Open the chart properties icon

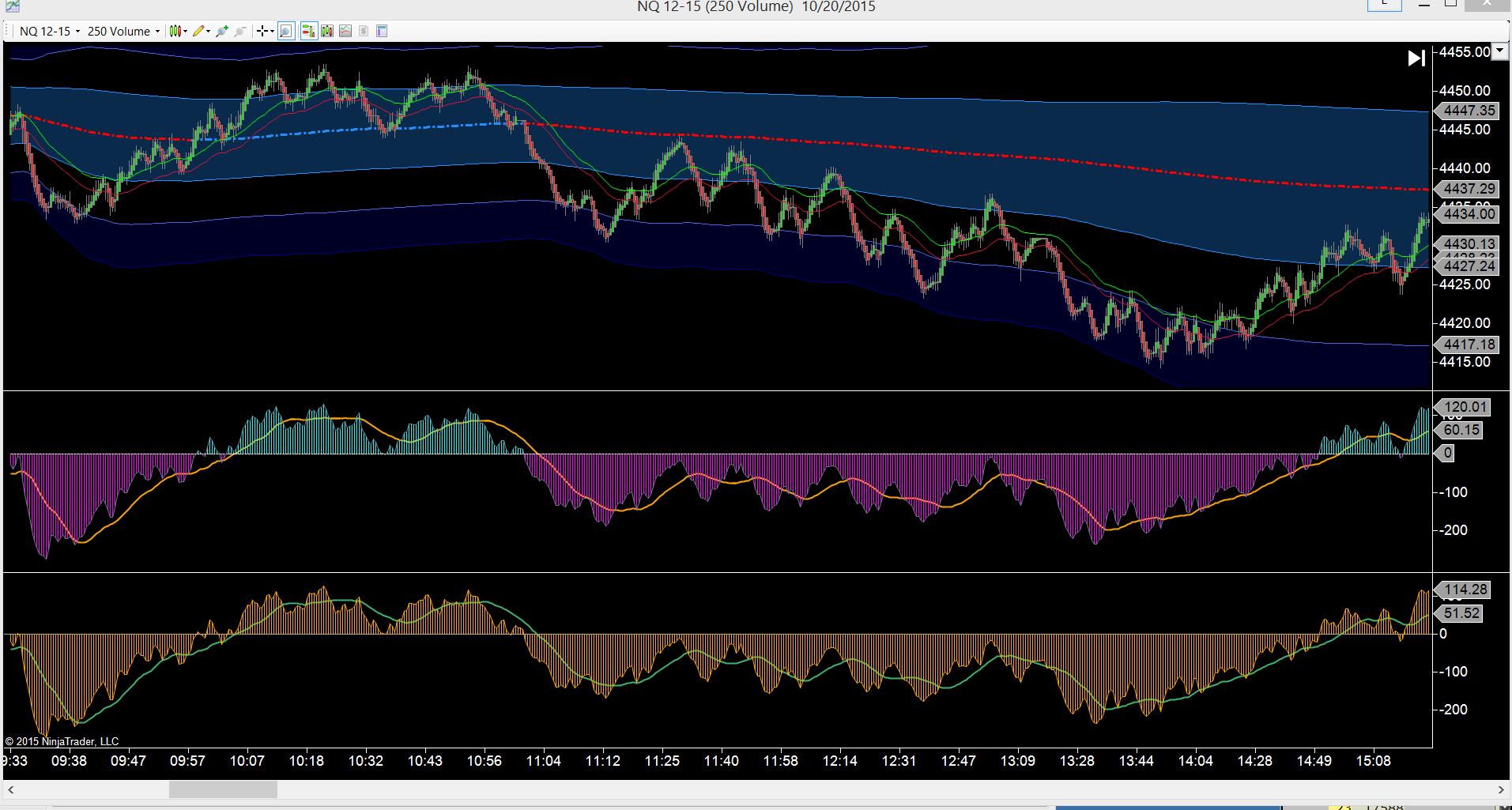(x=382, y=32)
